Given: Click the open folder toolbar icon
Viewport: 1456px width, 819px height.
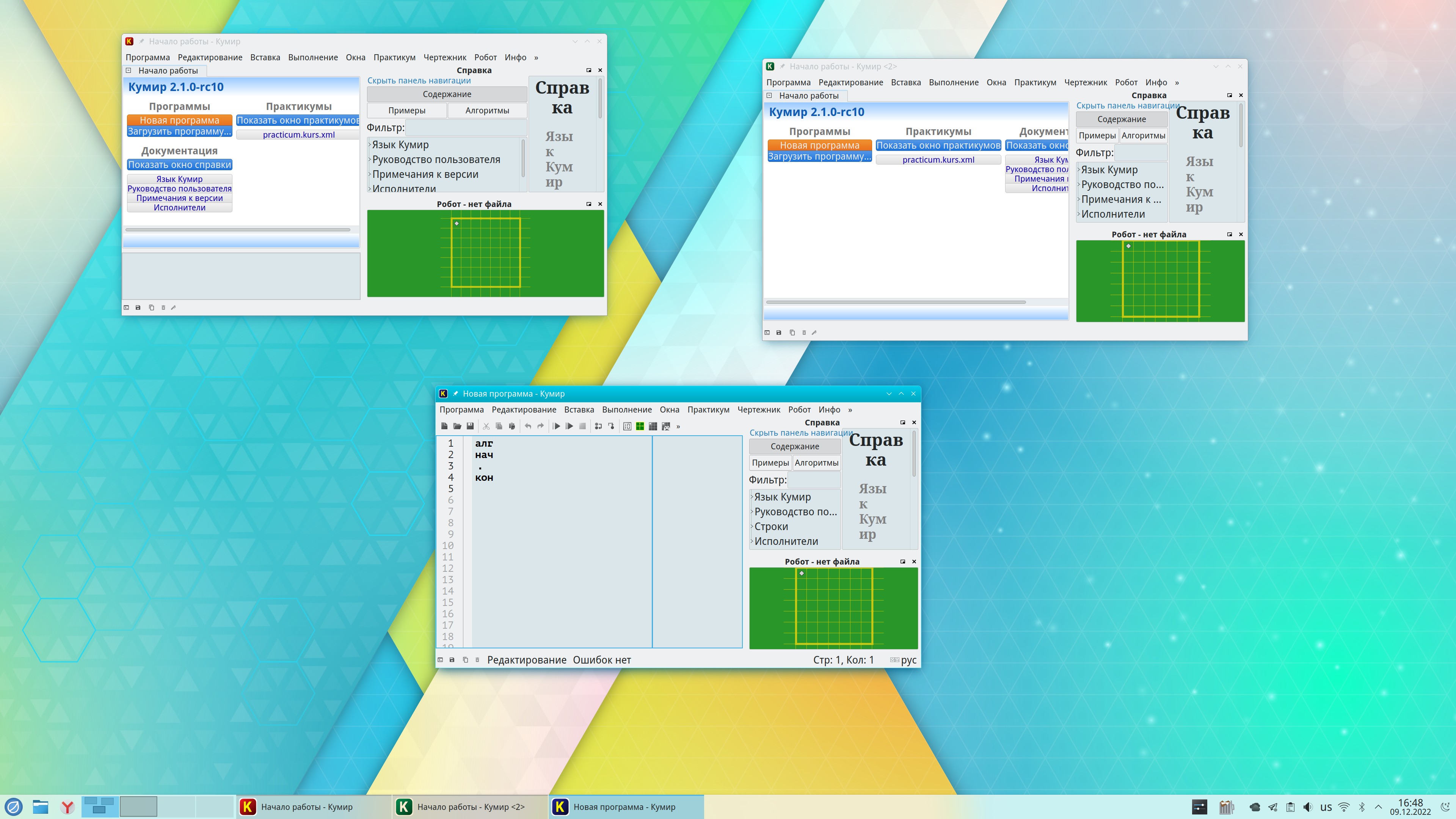Looking at the screenshot, I should (x=457, y=426).
